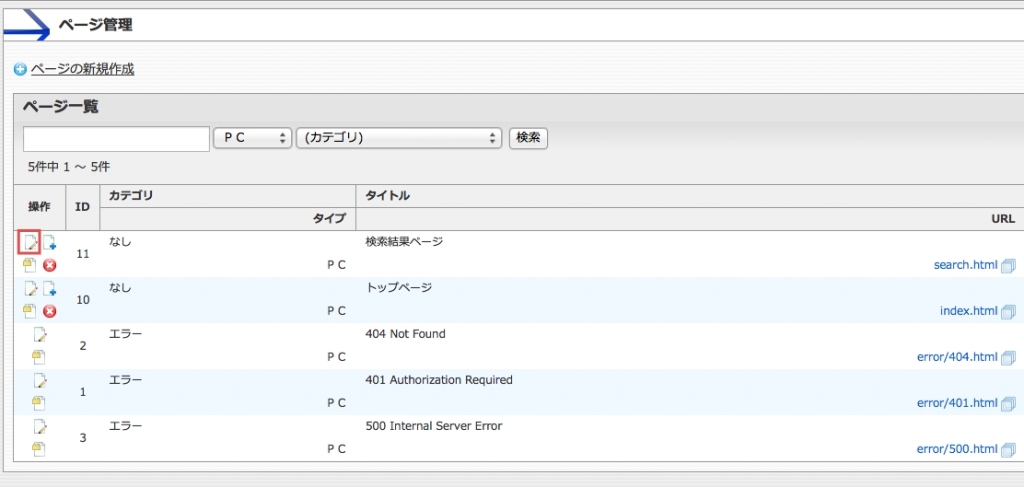Click the blue plus icon for new page
The height and width of the screenshot is (487, 1024).
(x=20, y=69)
